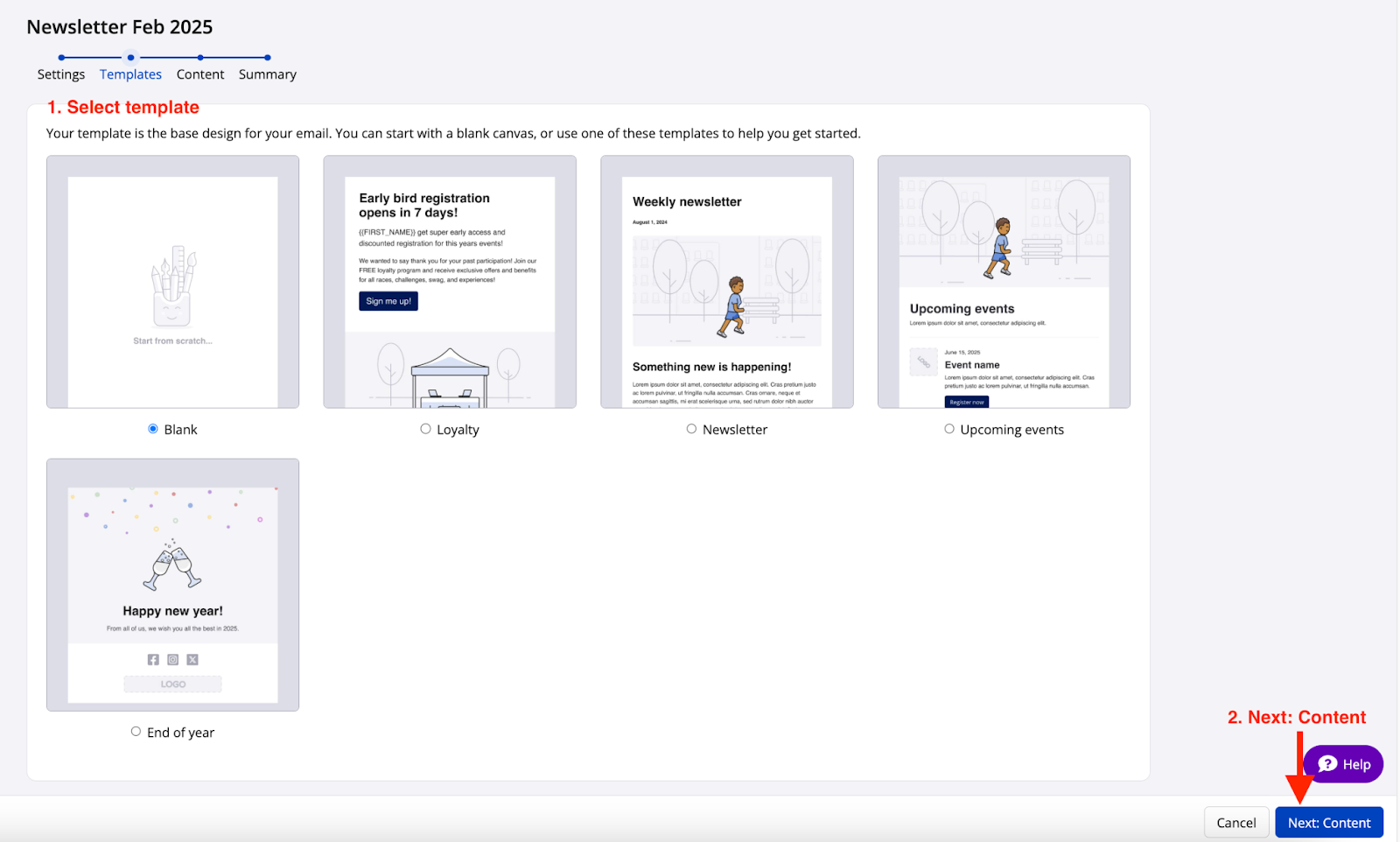Select the Newsletter radio option
Viewport: 1400px width, 842px height.
(691, 429)
